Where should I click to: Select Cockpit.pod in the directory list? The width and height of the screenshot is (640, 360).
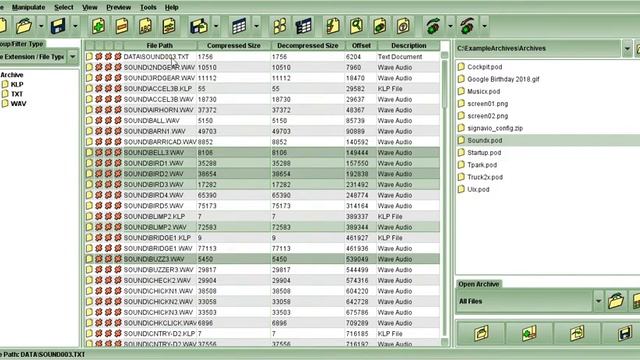(x=484, y=67)
